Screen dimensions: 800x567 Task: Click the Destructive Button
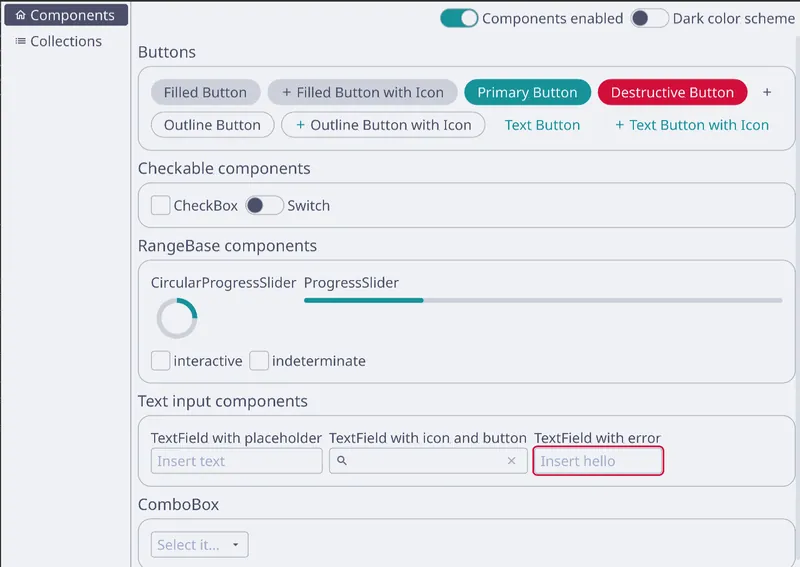(x=672, y=92)
